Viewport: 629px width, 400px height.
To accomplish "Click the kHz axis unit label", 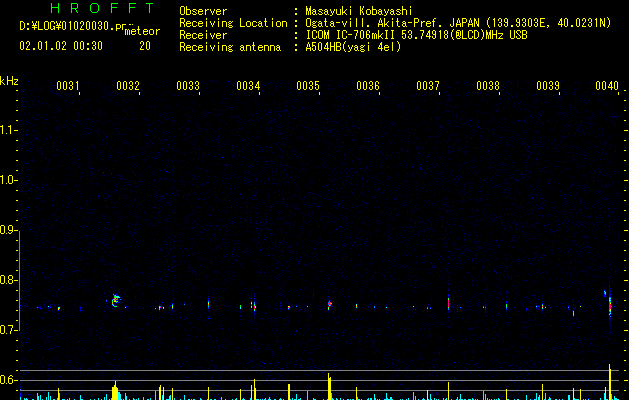I will click(9, 81).
